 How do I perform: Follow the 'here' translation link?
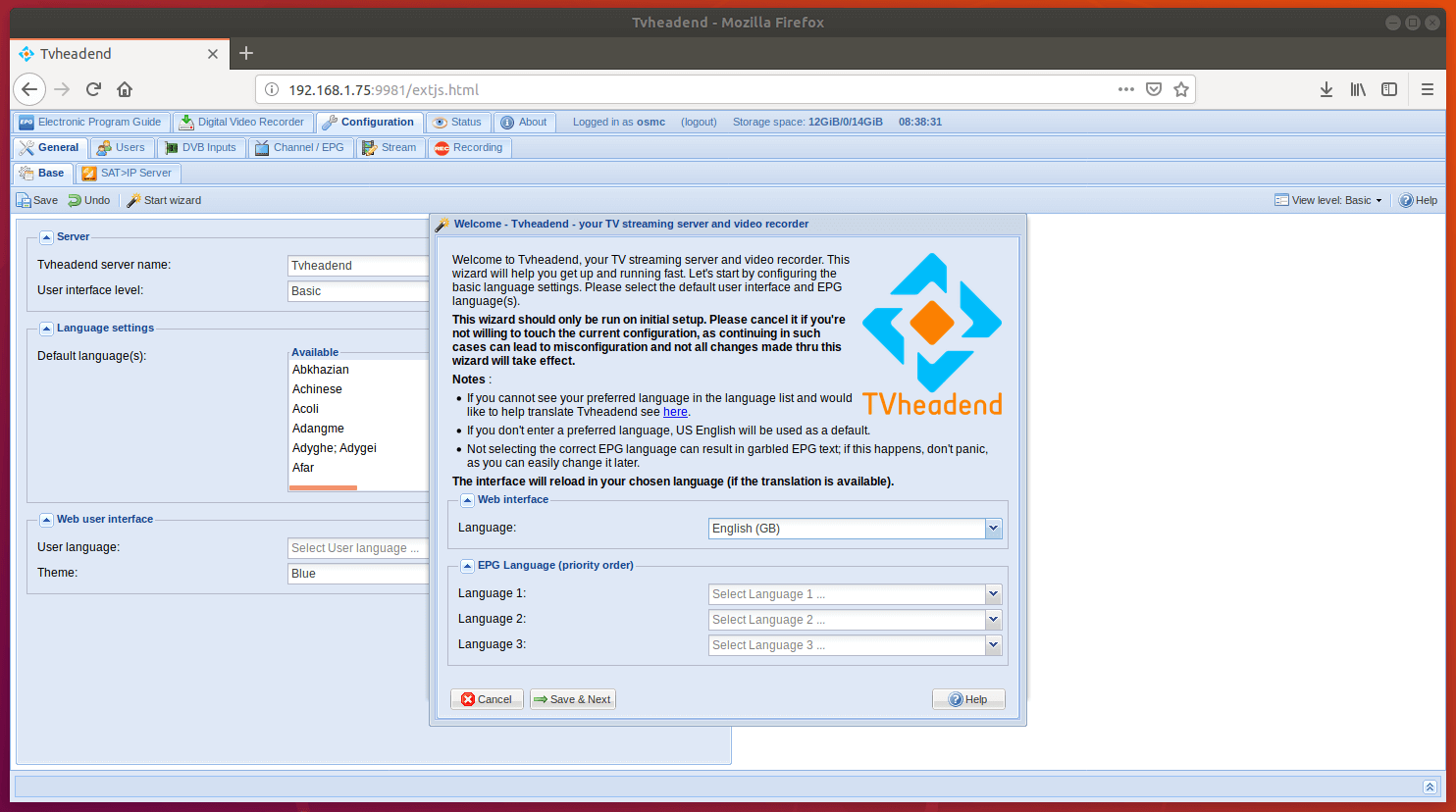pos(675,412)
